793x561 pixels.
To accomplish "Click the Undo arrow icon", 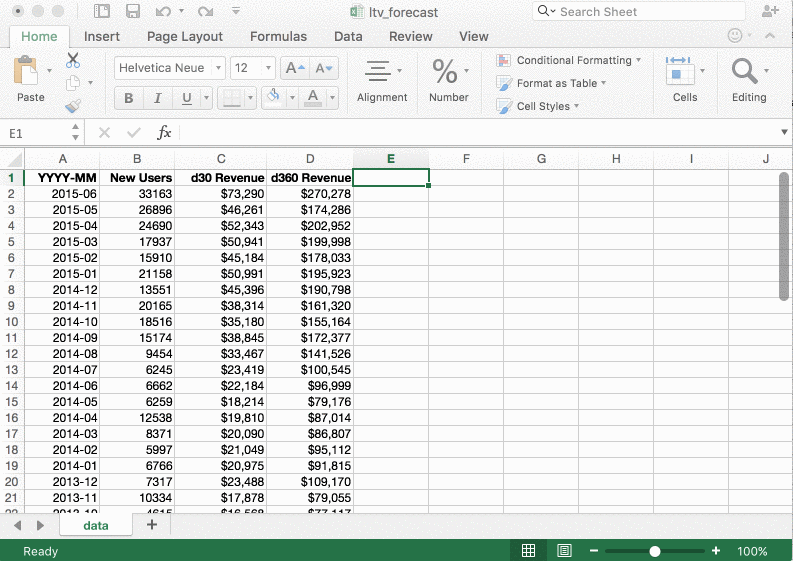I will 163,11.
